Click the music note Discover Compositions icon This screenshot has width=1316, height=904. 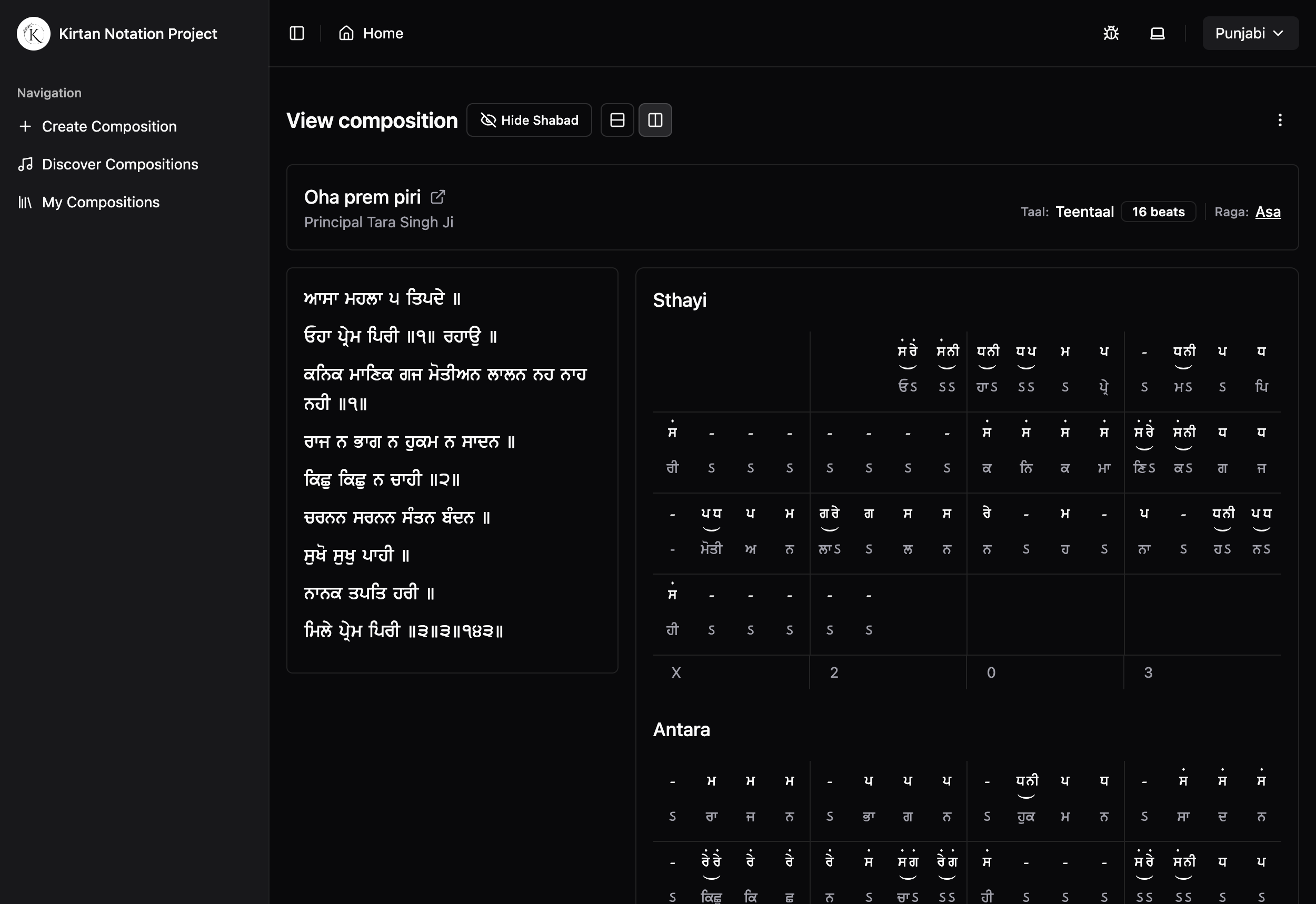(25, 164)
